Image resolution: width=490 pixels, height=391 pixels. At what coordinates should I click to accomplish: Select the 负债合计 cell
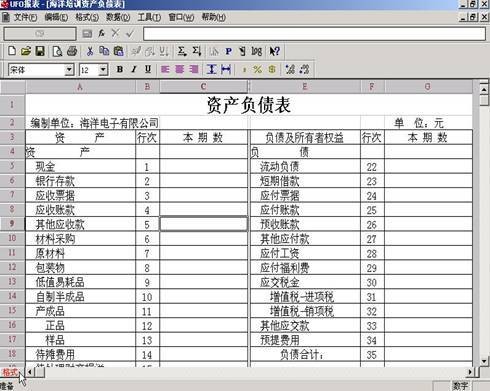305,355
